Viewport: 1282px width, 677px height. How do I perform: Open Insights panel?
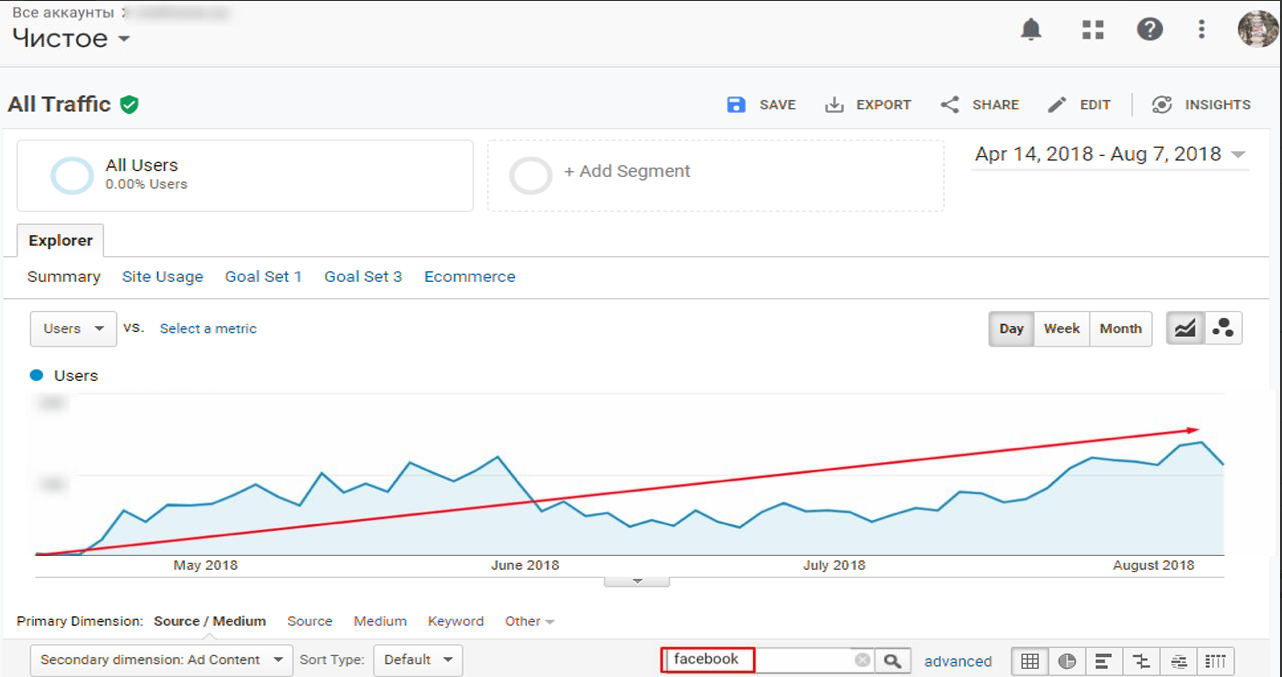pos(1201,105)
